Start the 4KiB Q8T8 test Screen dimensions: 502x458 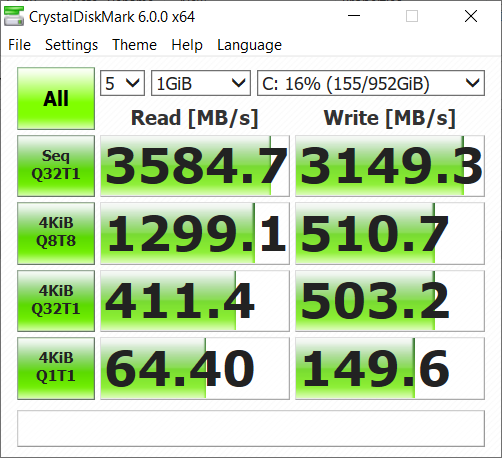(56, 233)
